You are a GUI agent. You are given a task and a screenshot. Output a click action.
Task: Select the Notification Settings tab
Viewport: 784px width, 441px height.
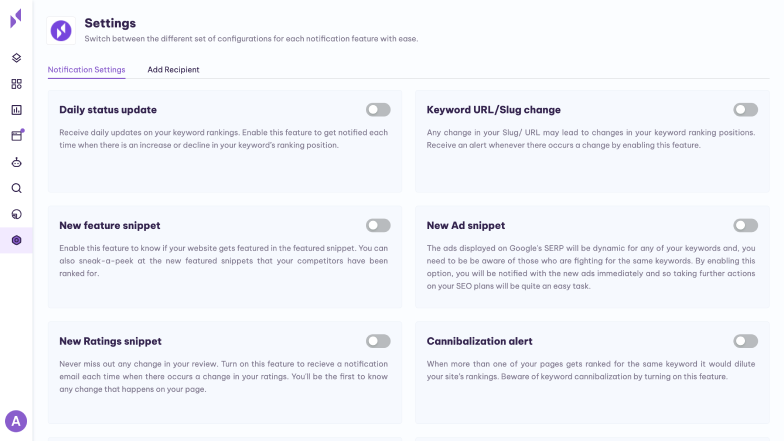point(86,70)
